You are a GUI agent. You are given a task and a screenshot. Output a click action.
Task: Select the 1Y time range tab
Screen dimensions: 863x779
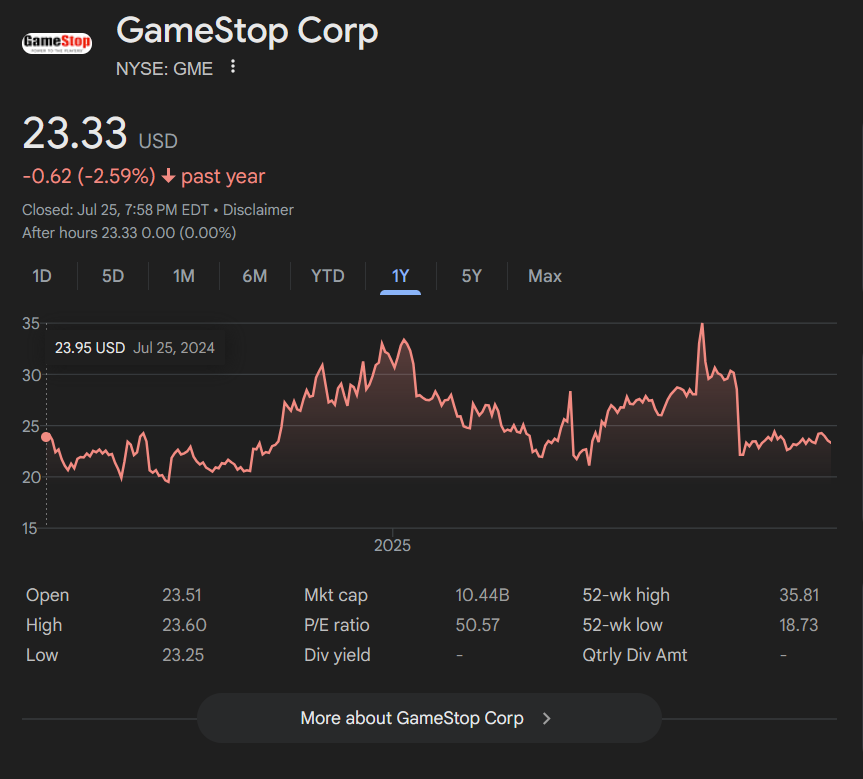[x=400, y=276]
